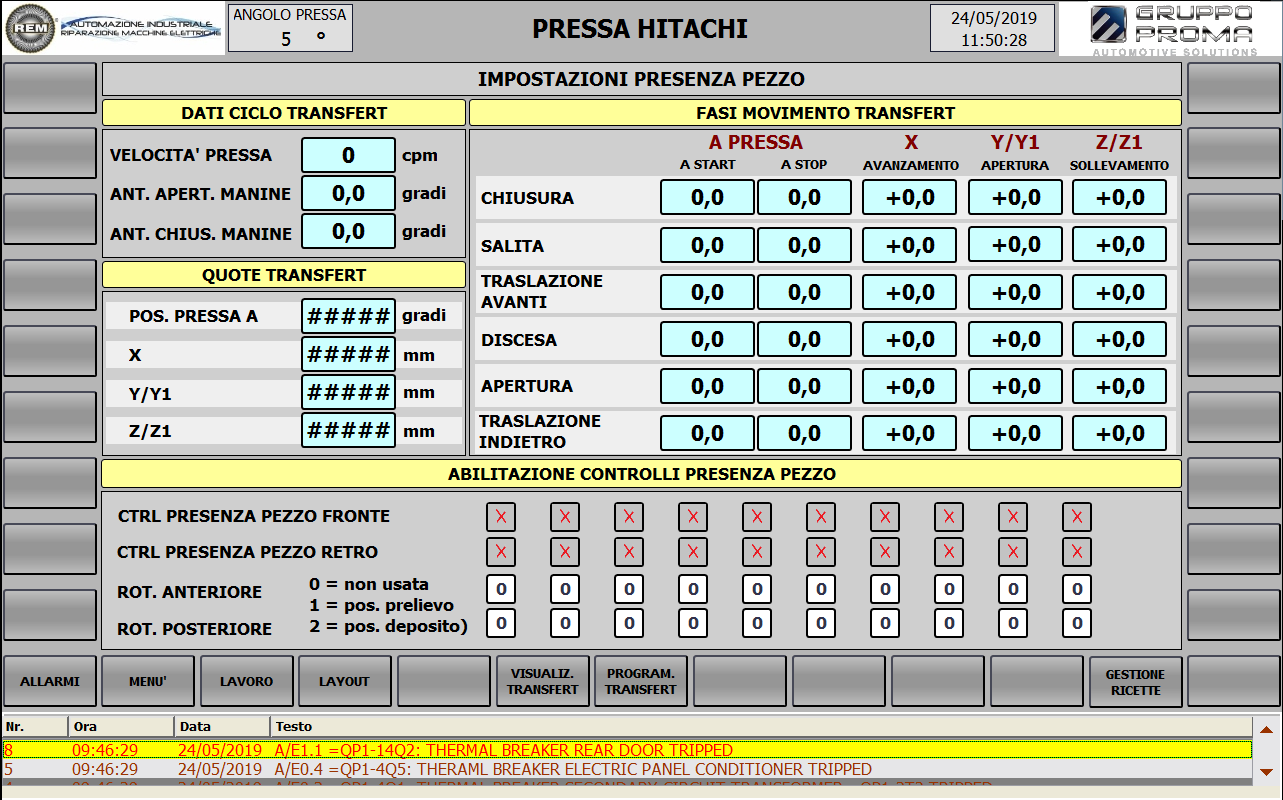Toggle third CTRL PRESENZA PEZZO RETRO checkbox
This screenshot has width=1283, height=800.
pos(629,552)
